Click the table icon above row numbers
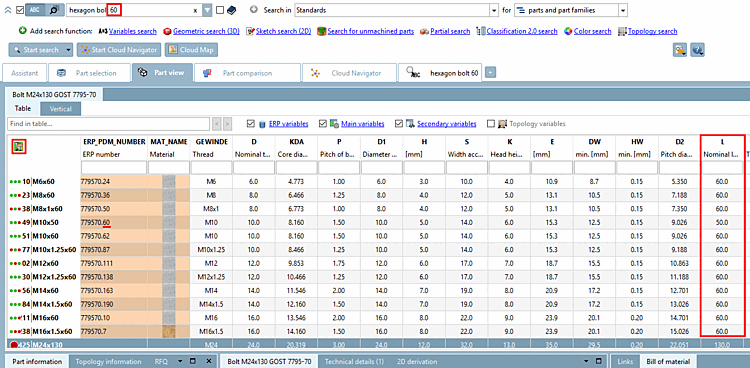 coord(19,147)
